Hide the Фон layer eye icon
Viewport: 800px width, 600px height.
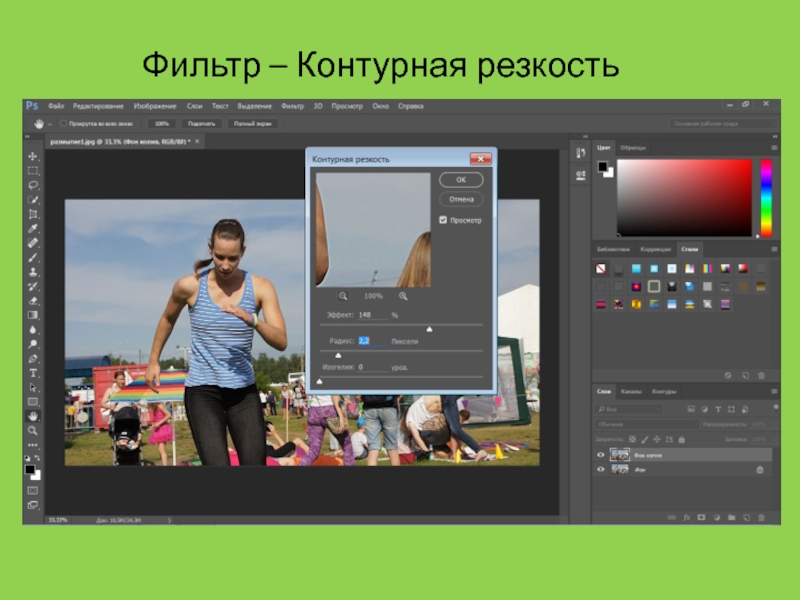[601, 469]
